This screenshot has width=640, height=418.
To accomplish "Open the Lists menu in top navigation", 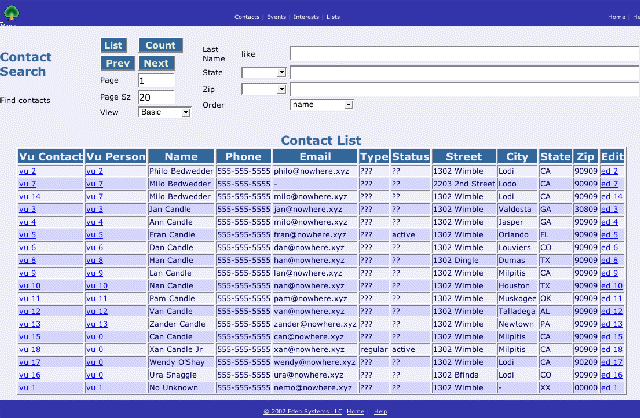I will click(333, 17).
